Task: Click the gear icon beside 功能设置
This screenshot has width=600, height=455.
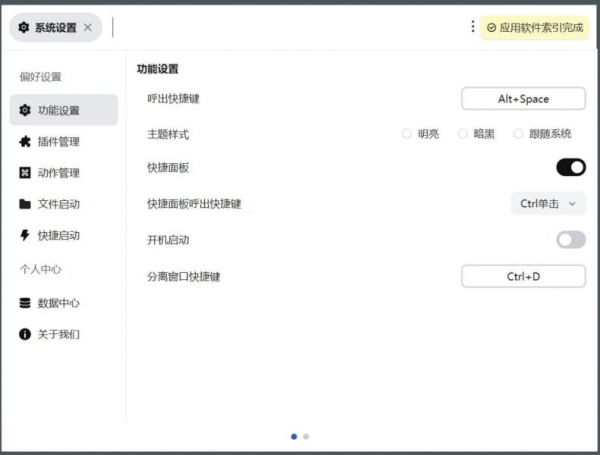Action: tap(25, 111)
